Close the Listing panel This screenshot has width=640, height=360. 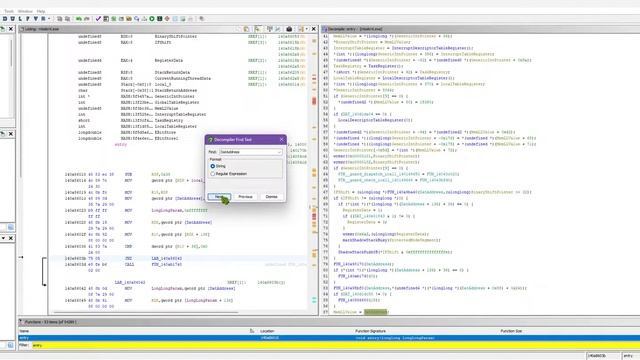pyautogui.click(x=313, y=29)
